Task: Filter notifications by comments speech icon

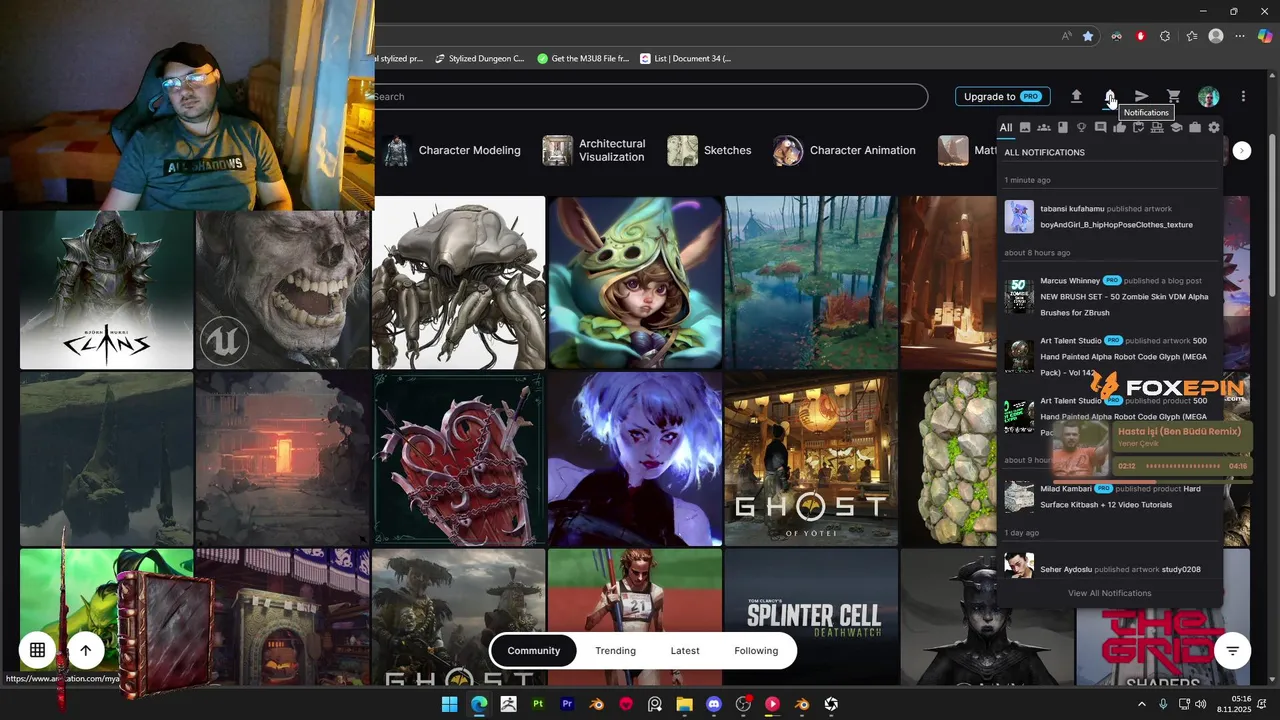Action: [x=1100, y=128]
